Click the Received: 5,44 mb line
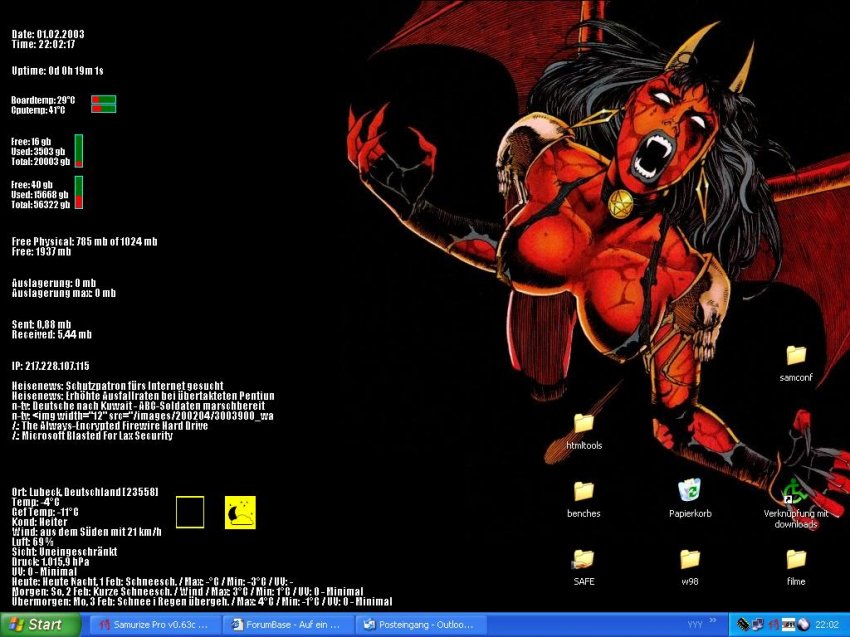The width and height of the screenshot is (850, 637). click(51, 335)
